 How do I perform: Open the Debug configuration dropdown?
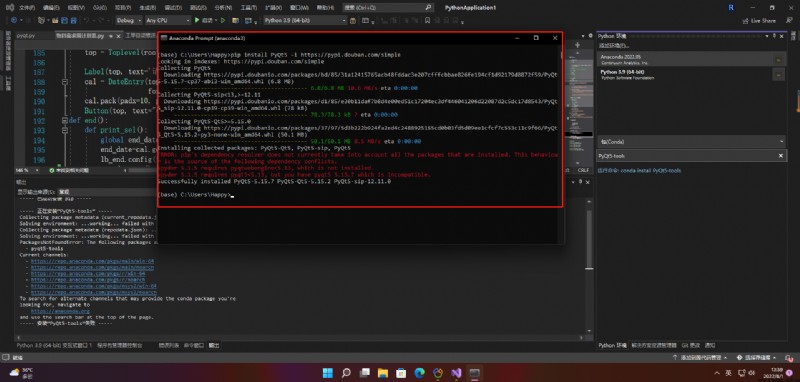(x=129, y=20)
